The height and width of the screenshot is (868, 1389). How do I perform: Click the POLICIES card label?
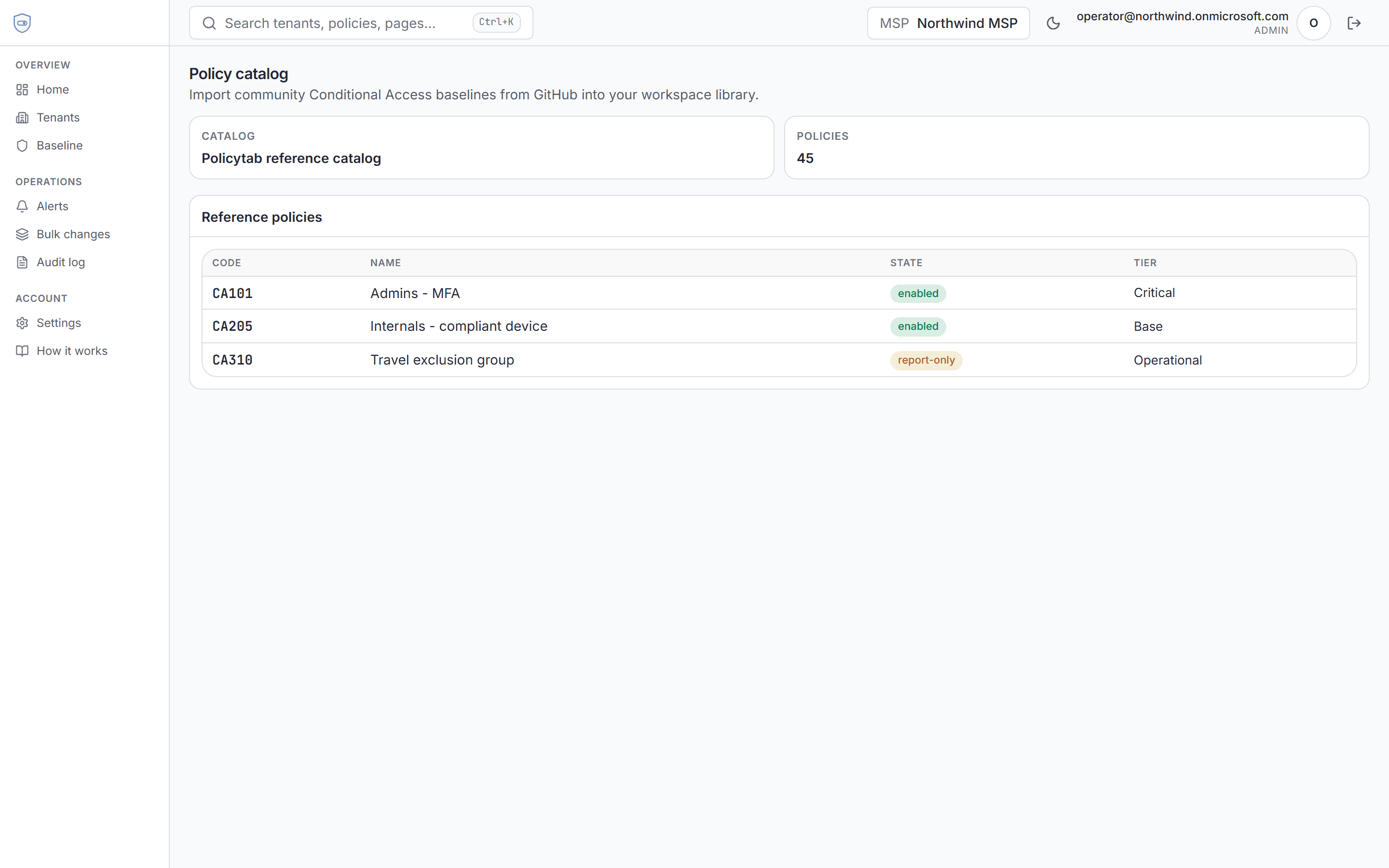point(822,136)
